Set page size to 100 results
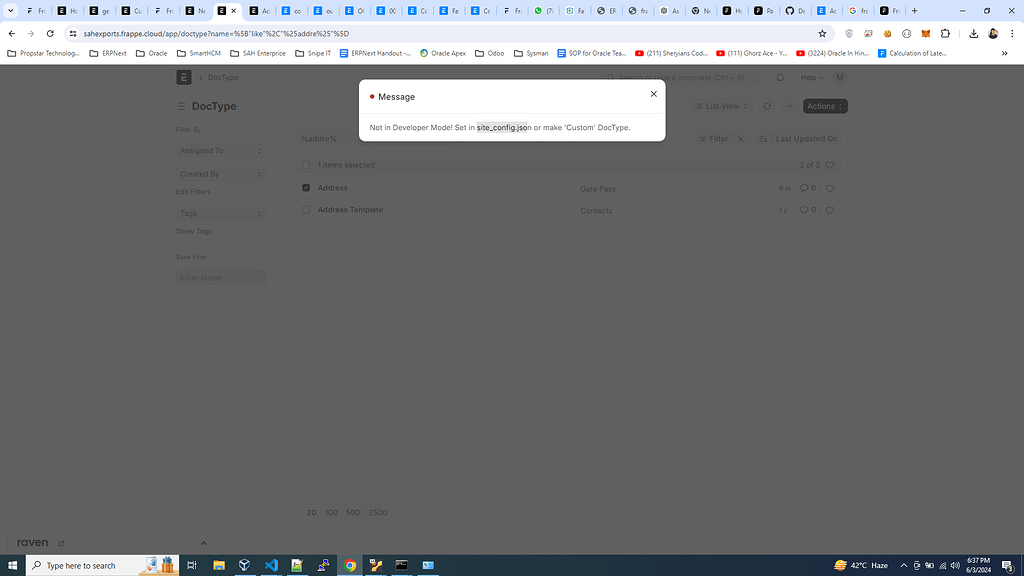This screenshot has width=1024, height=576. pyautogui.click(x=331, y=512)
